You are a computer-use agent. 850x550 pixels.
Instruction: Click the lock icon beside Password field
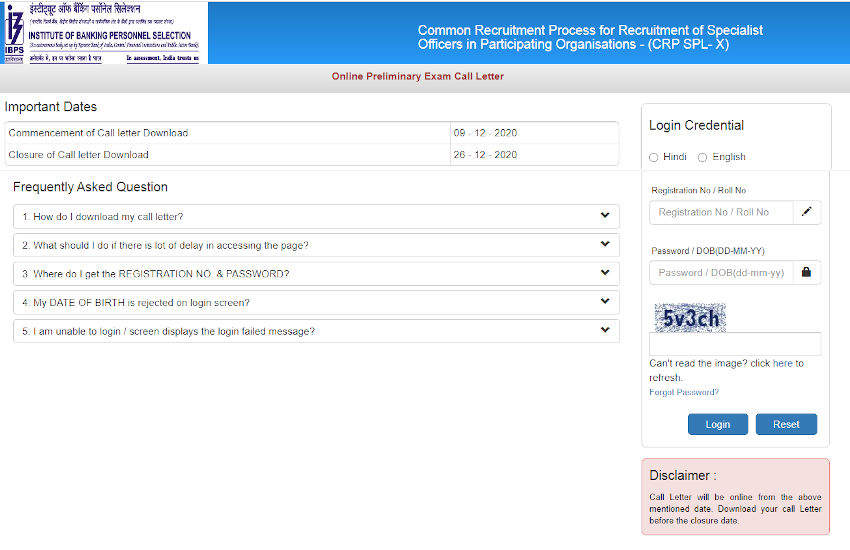click(806, 272)
